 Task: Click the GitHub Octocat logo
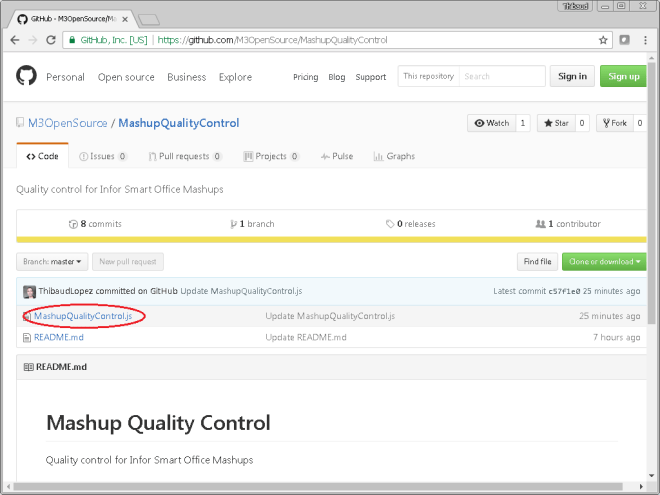(27, 76)
